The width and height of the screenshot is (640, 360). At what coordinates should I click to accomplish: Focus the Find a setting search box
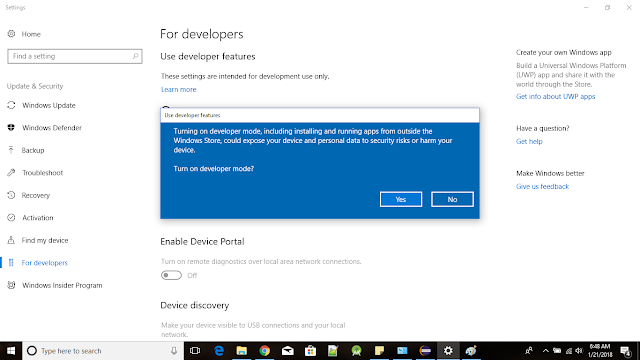[75, 56]
